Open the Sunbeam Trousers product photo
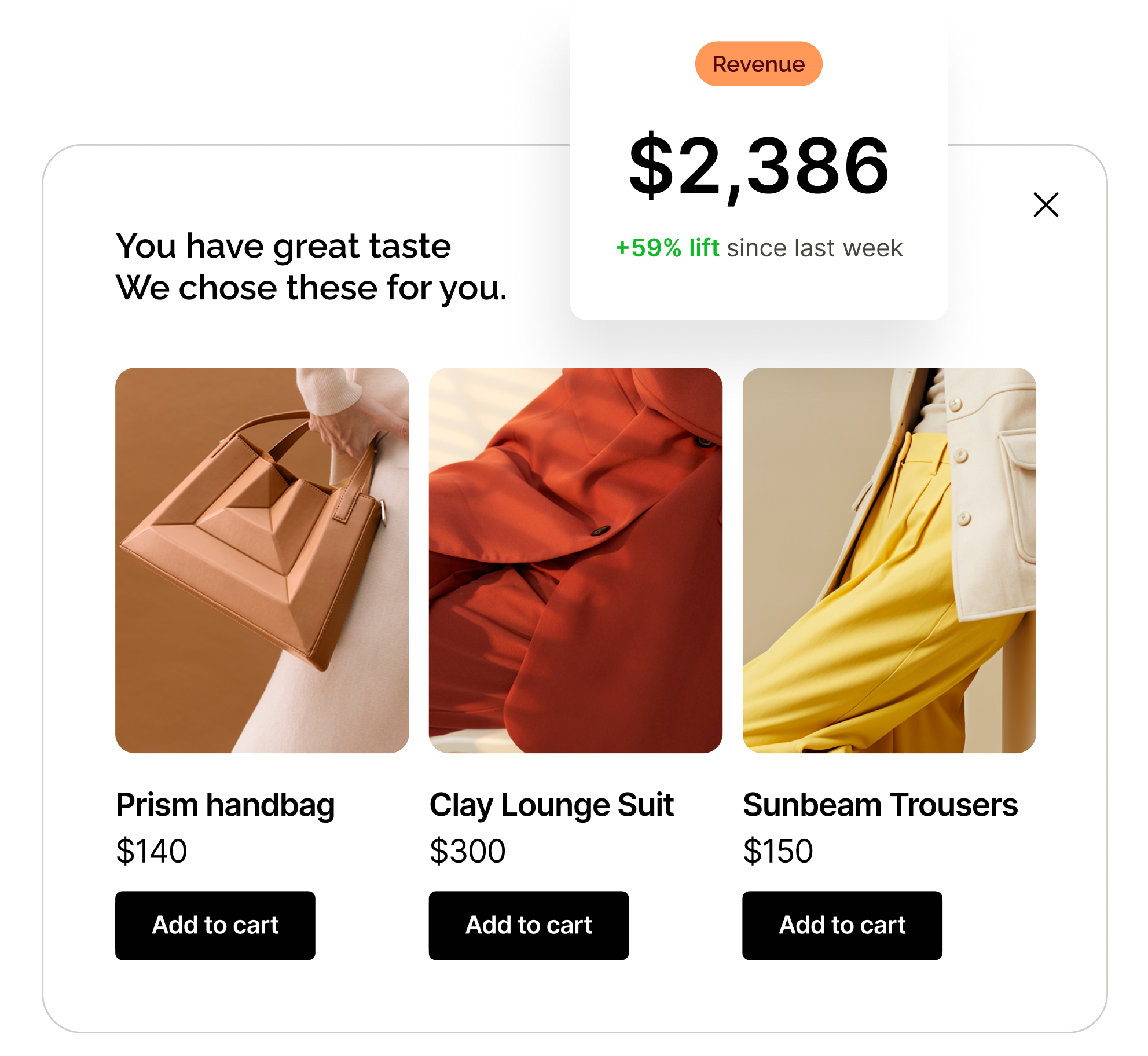 (x=889, y=560)
